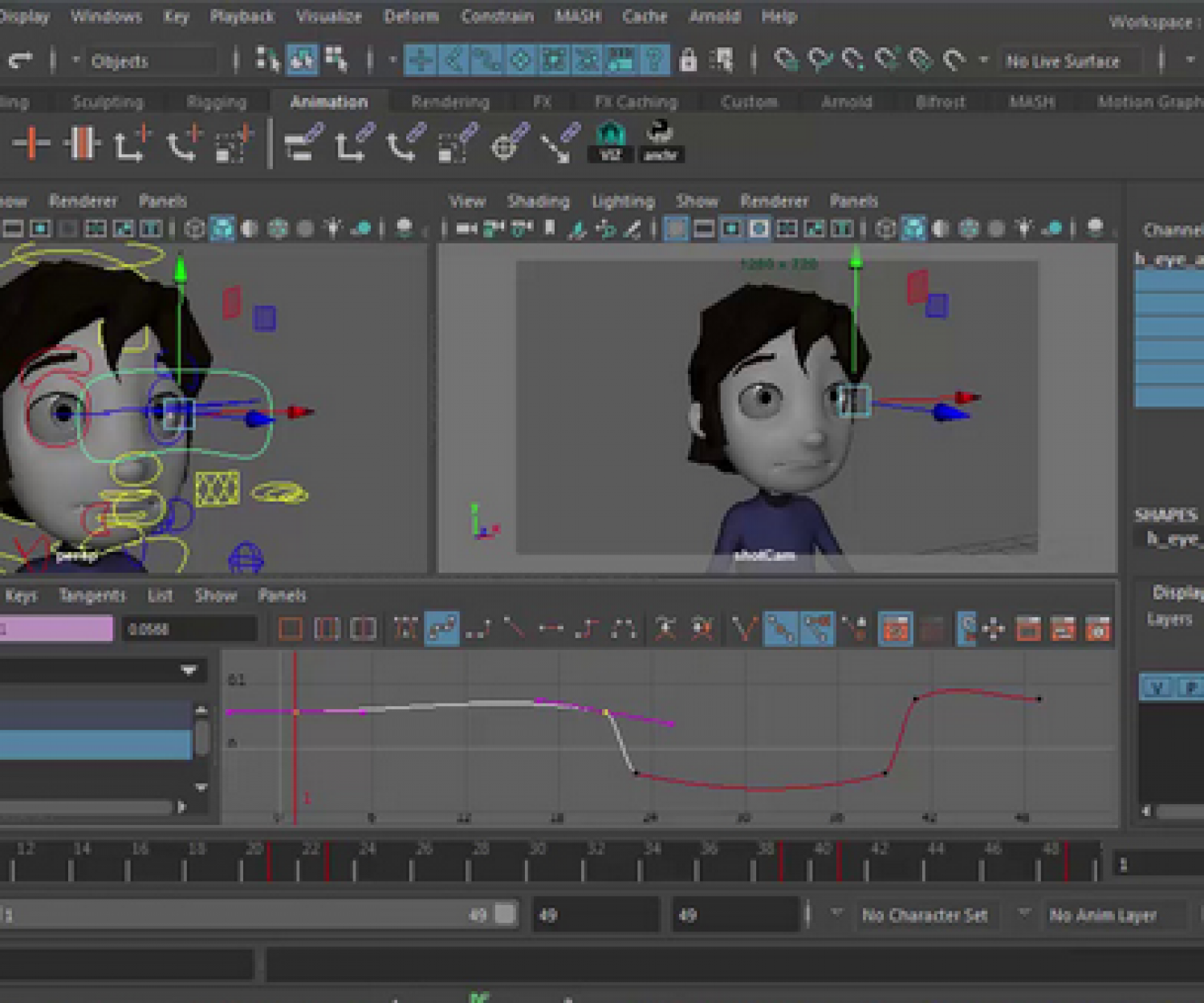Expand the No Anim Layer dropdown
This screenshot has width=1204, height=1003.
(1102, 915)
